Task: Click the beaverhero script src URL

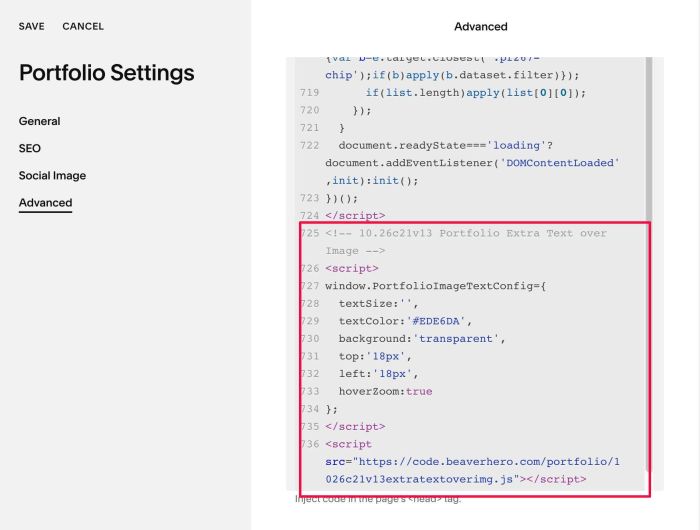Action: tap(472, 470)
